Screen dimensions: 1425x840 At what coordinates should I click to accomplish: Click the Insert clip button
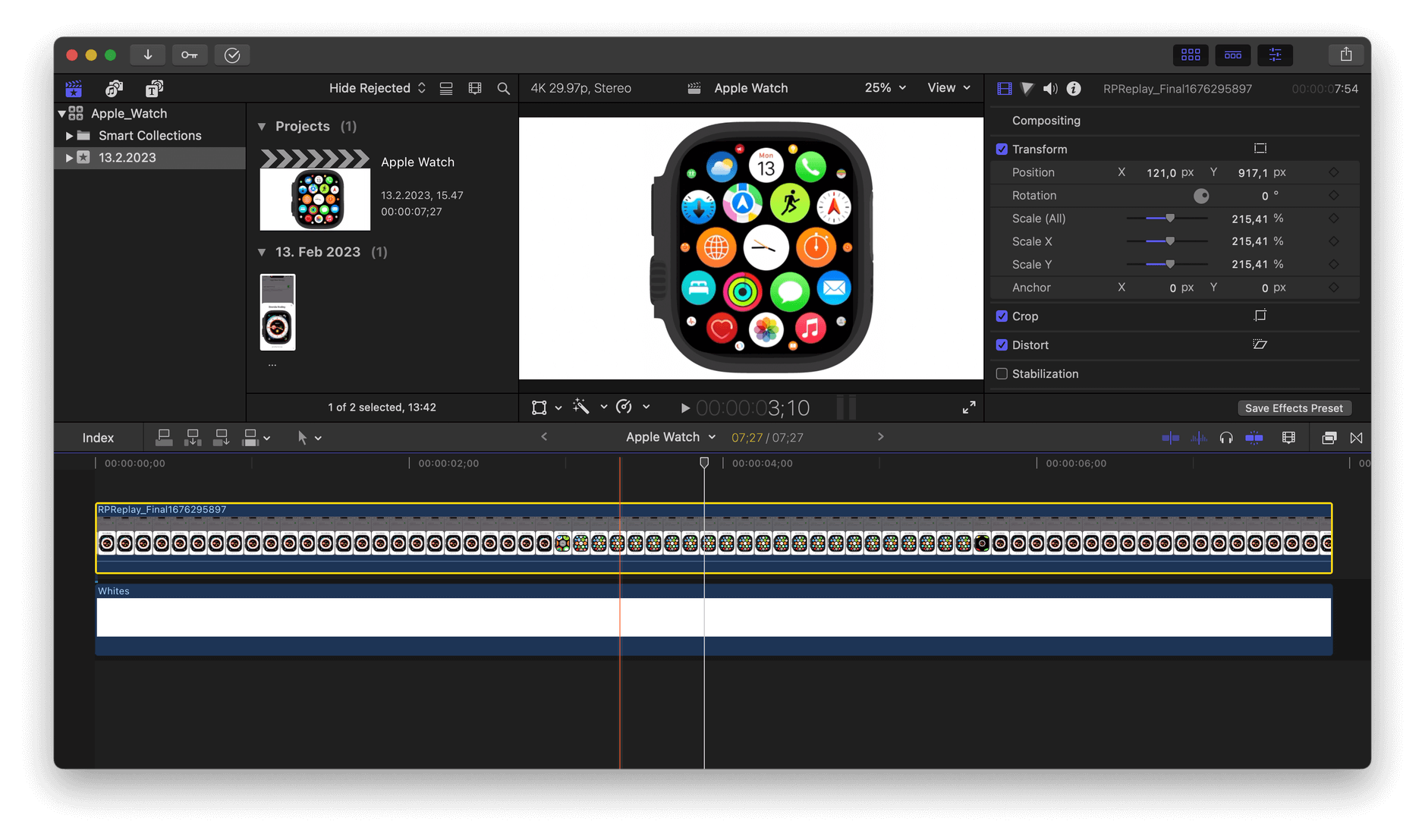click(x=192, y=438)
